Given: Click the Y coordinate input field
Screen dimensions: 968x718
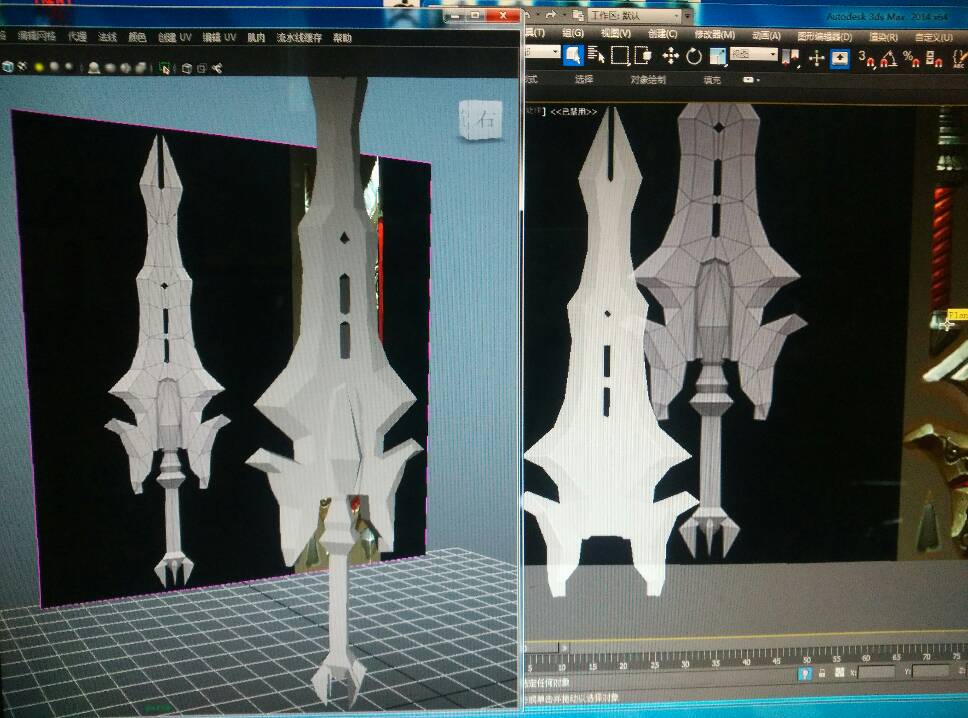Looking at the screenshot, I should (930, 671).
